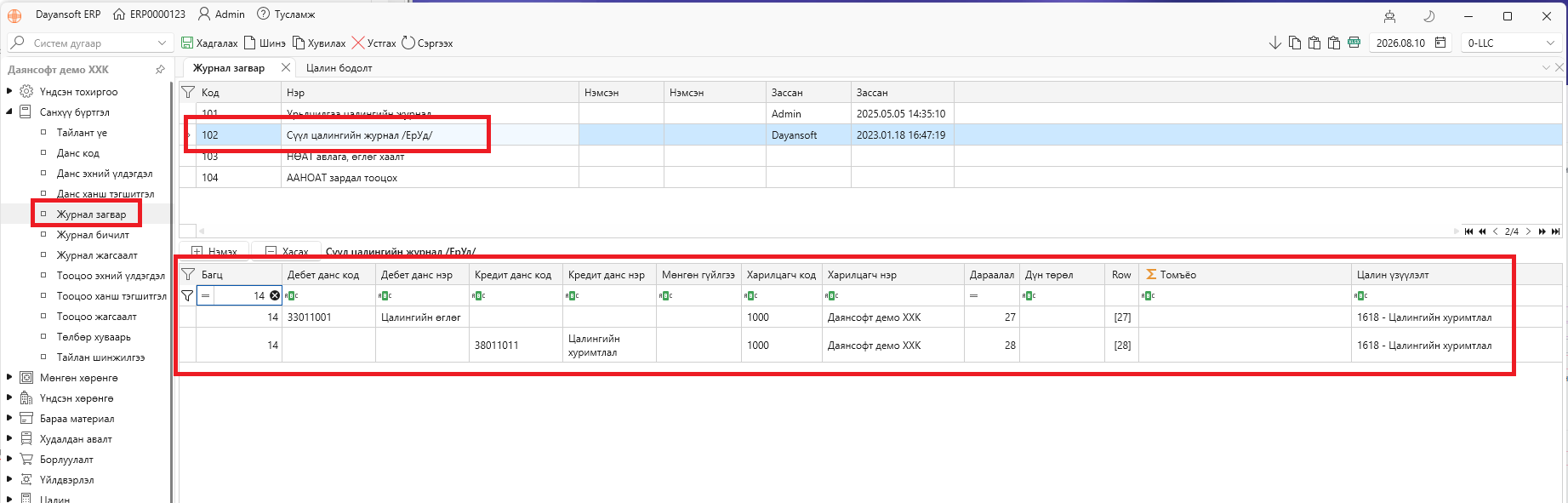
Task: Click the copy pages icon beside down arrow
Action: click(1295, 43)
